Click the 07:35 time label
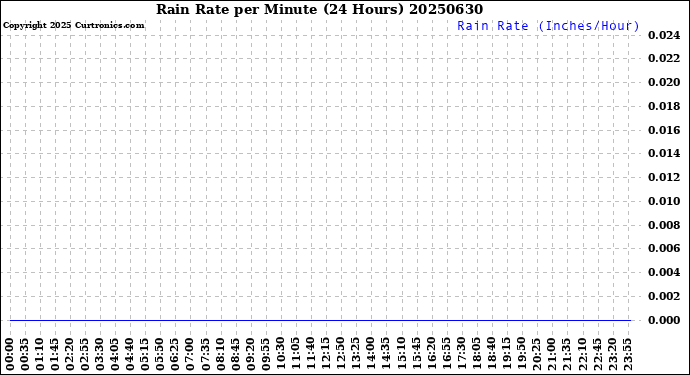Screen dimensions: 690x375 pos(206,355)
